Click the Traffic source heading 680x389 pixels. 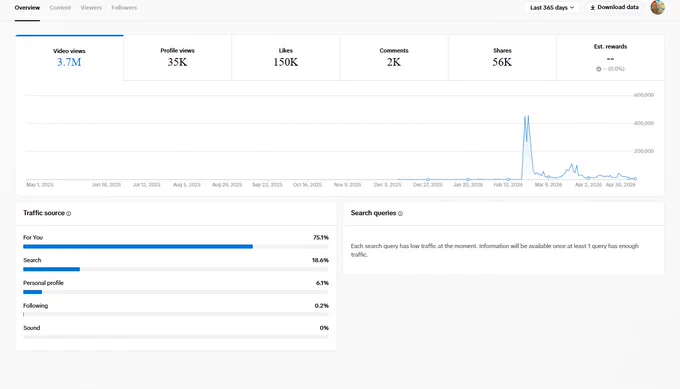[44, 213]
